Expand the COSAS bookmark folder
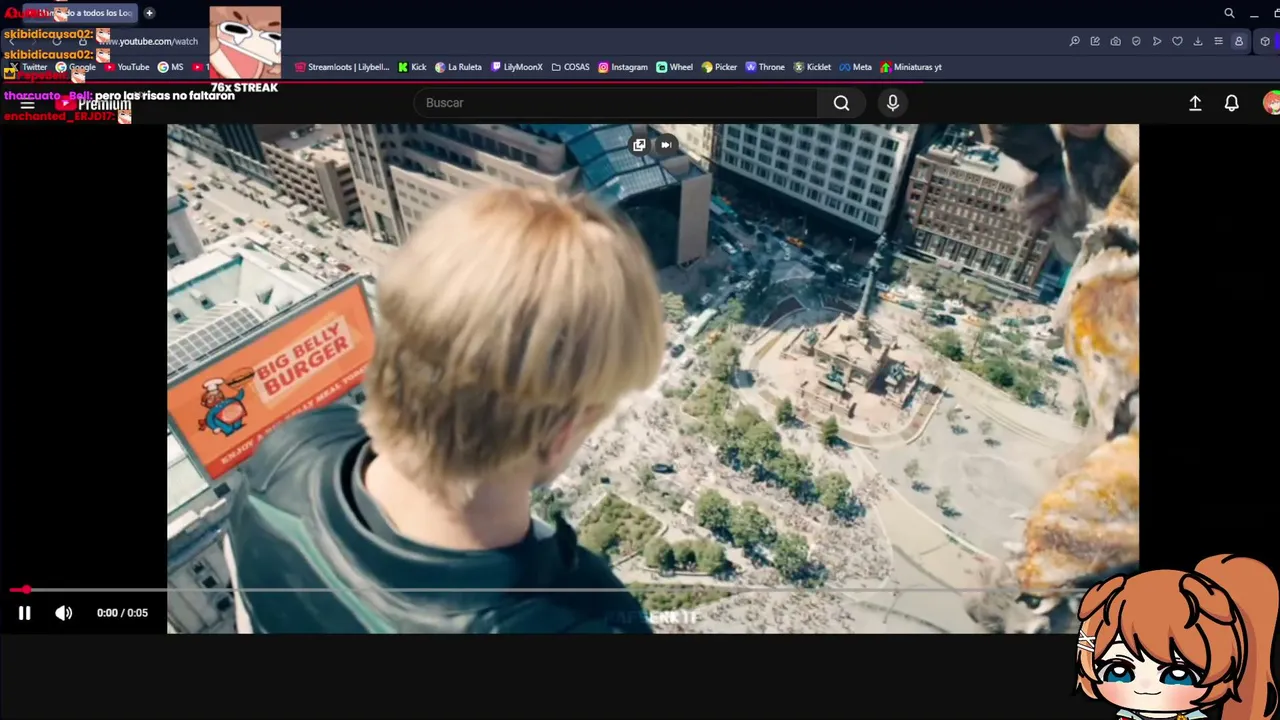This screenshot has height=720, width=1280. [571, 67]
